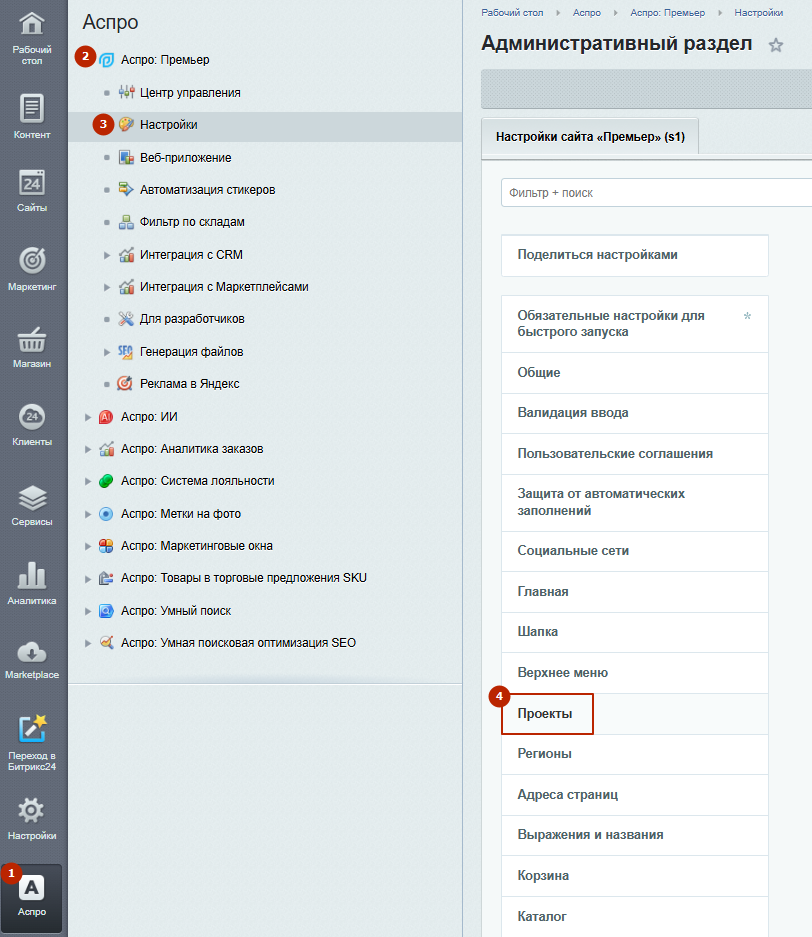Focus the Фильтр + поиск field
The width and height of the screenshot is (812, 937).
656,193
